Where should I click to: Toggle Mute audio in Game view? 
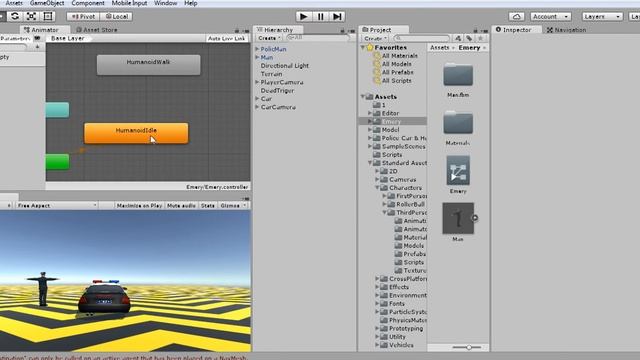click(181, 206)
